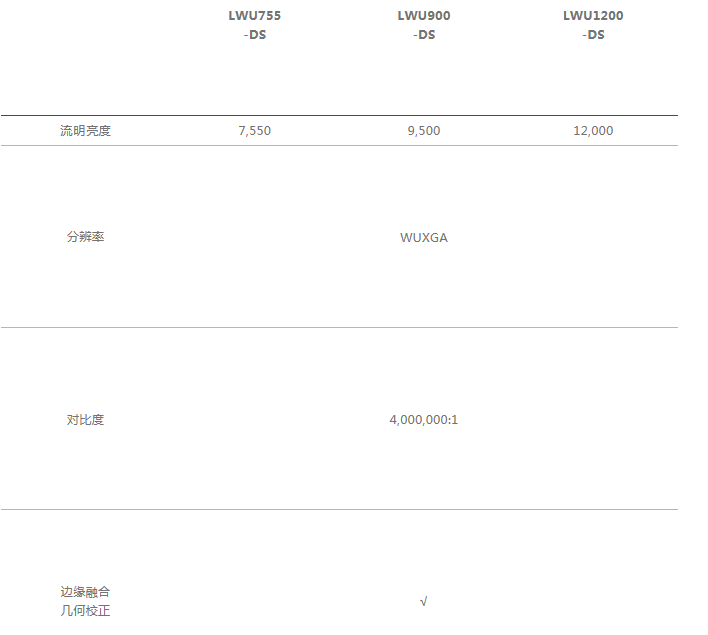The image size is (708, 635).
Task: Select the WUXGA resolution value
Action: 423,237
